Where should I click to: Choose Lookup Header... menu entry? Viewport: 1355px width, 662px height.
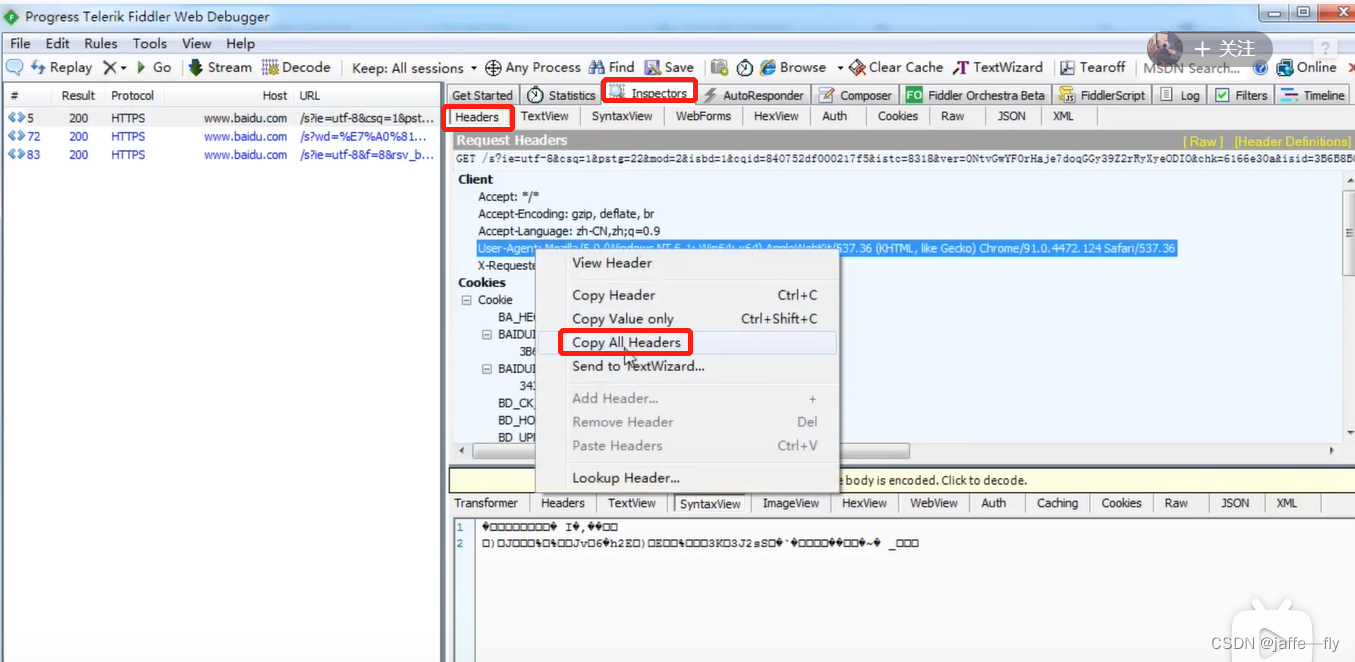pyautogui.click(x=687, y=478)
